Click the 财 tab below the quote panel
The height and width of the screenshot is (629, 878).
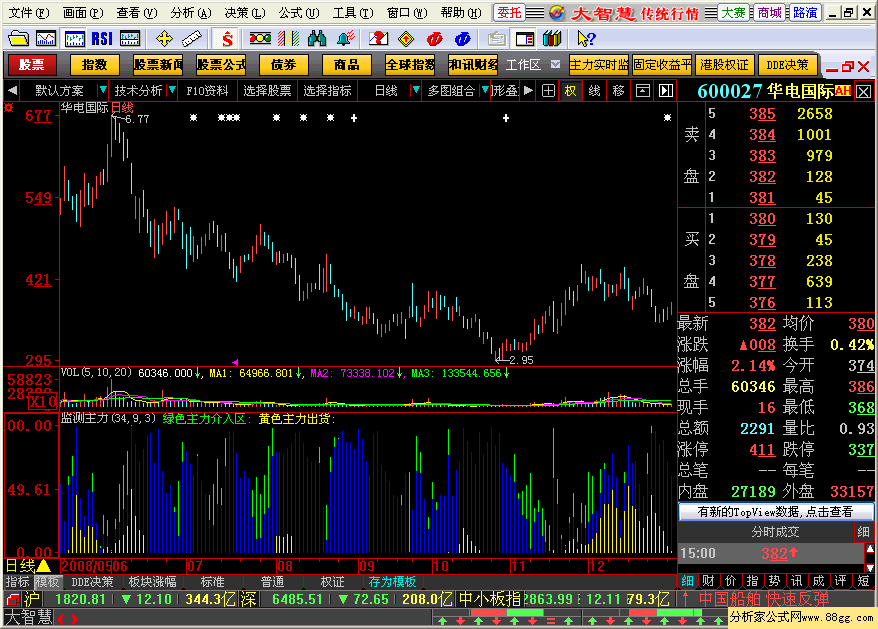tap(709, 581)
